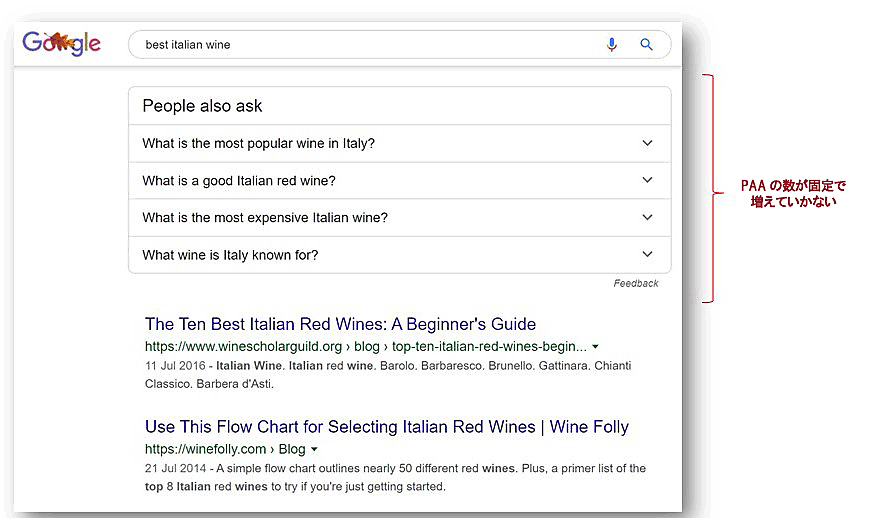Click the winescholarguild.org URL breadcrumb

pyautogui.click(x=365, y=346)
